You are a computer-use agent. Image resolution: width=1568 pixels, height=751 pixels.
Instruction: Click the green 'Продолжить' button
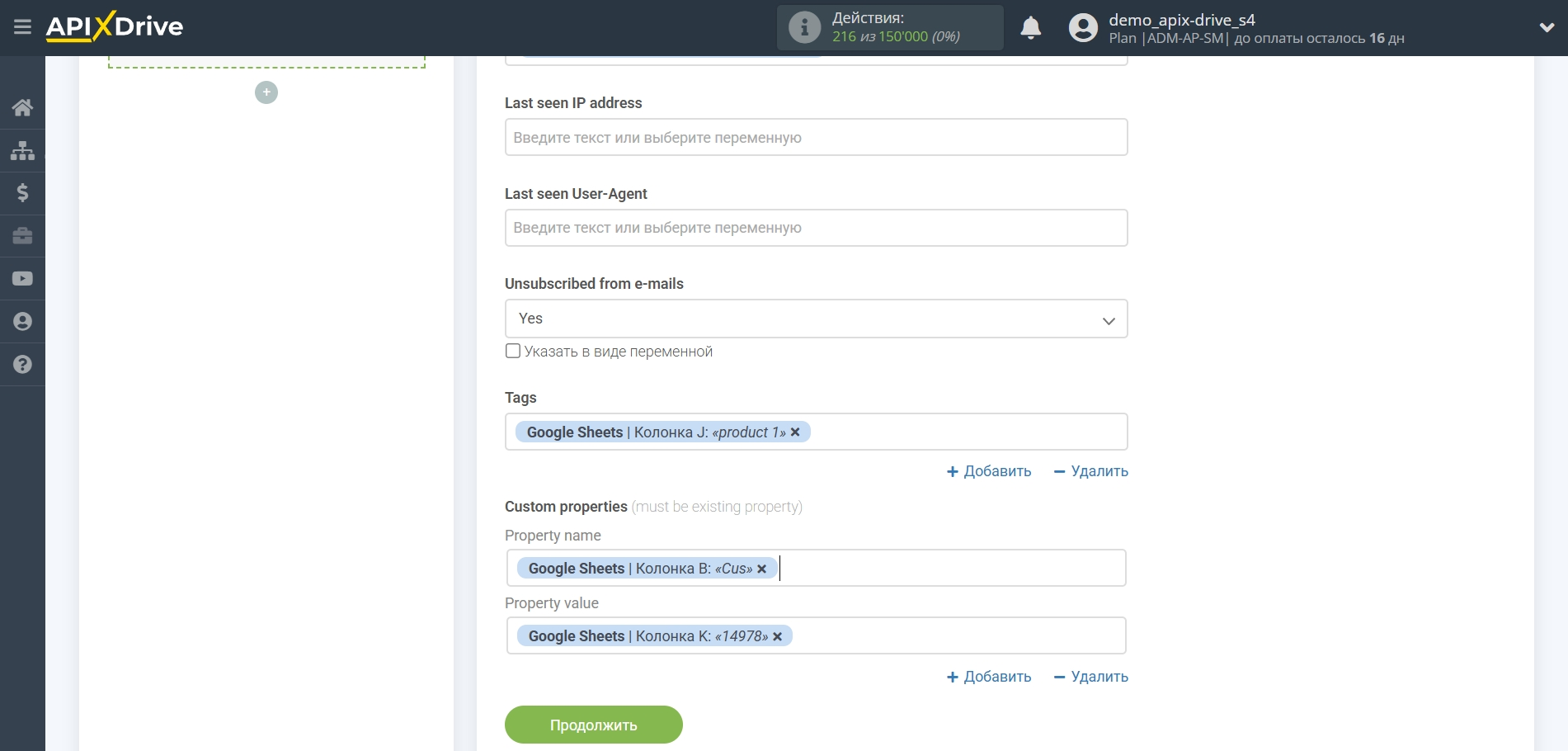tap(593, 725)
